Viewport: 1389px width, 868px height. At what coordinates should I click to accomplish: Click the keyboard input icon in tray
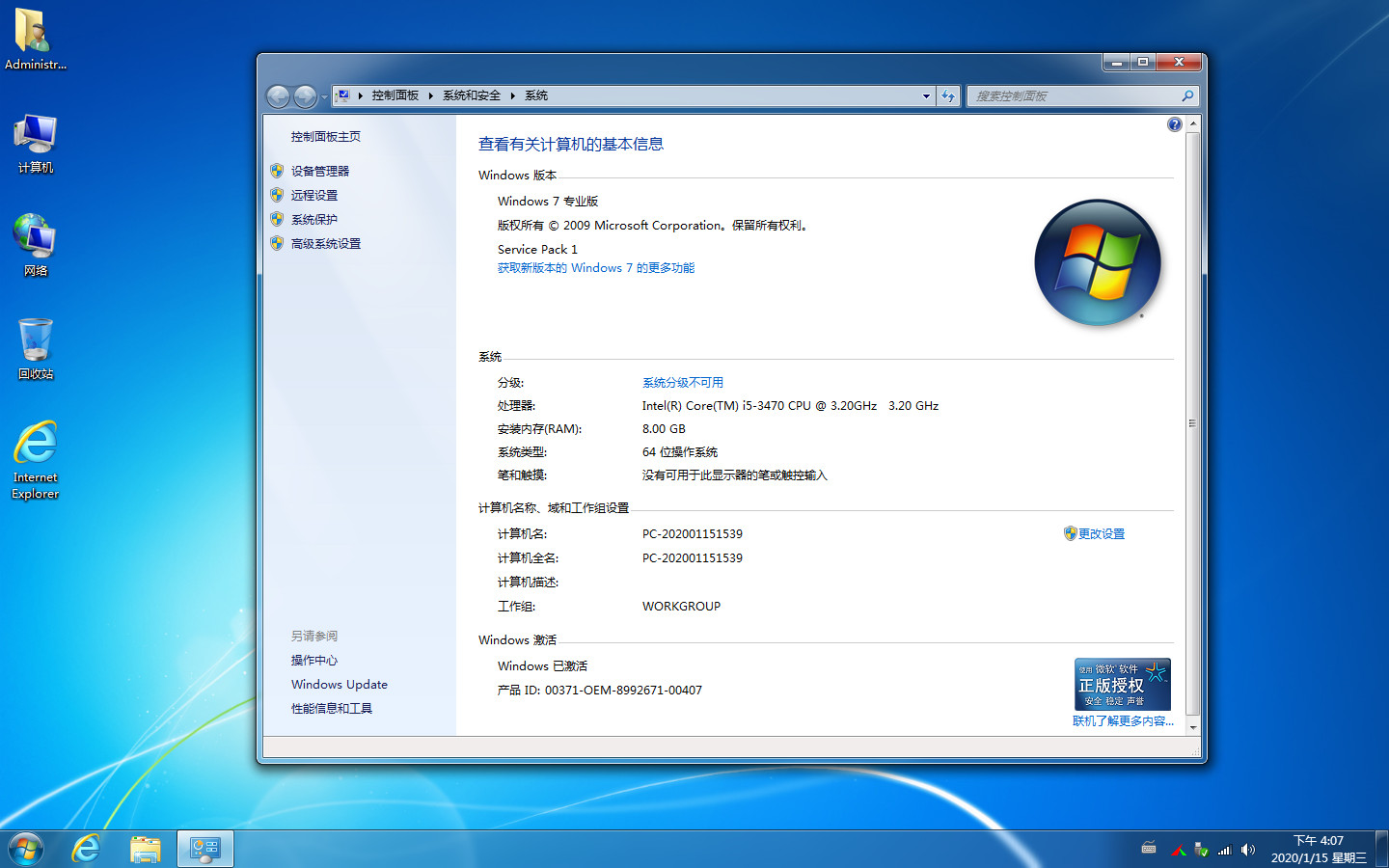point(1149,850)
